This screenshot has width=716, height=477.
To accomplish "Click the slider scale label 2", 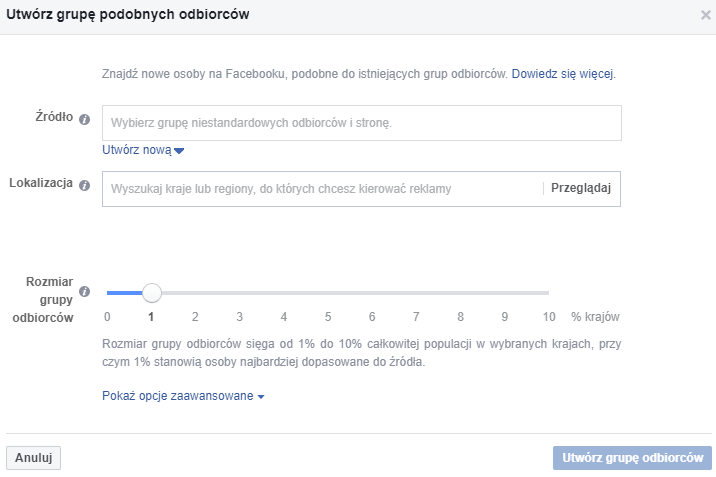I will (195, 317).
